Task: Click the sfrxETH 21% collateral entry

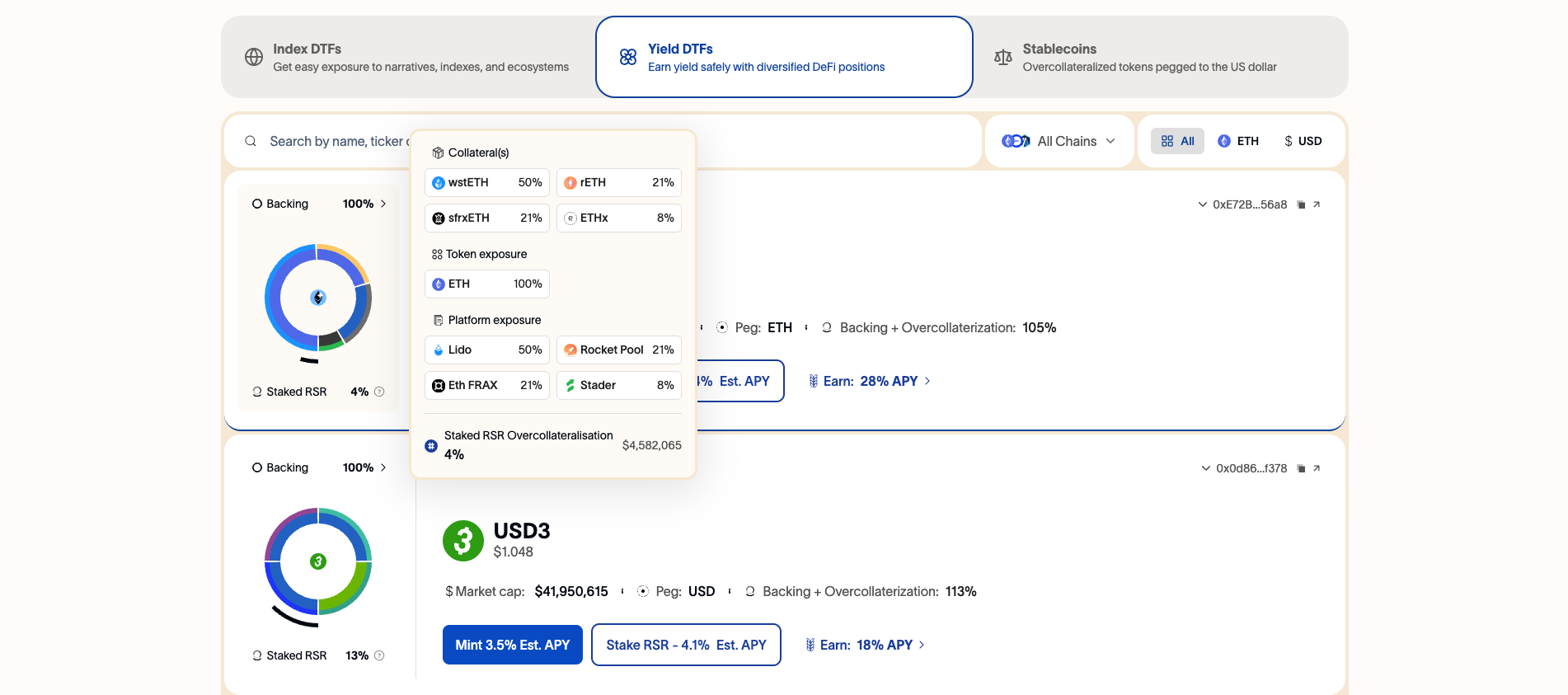Action: pyautogui.click(x=487, y=218)
